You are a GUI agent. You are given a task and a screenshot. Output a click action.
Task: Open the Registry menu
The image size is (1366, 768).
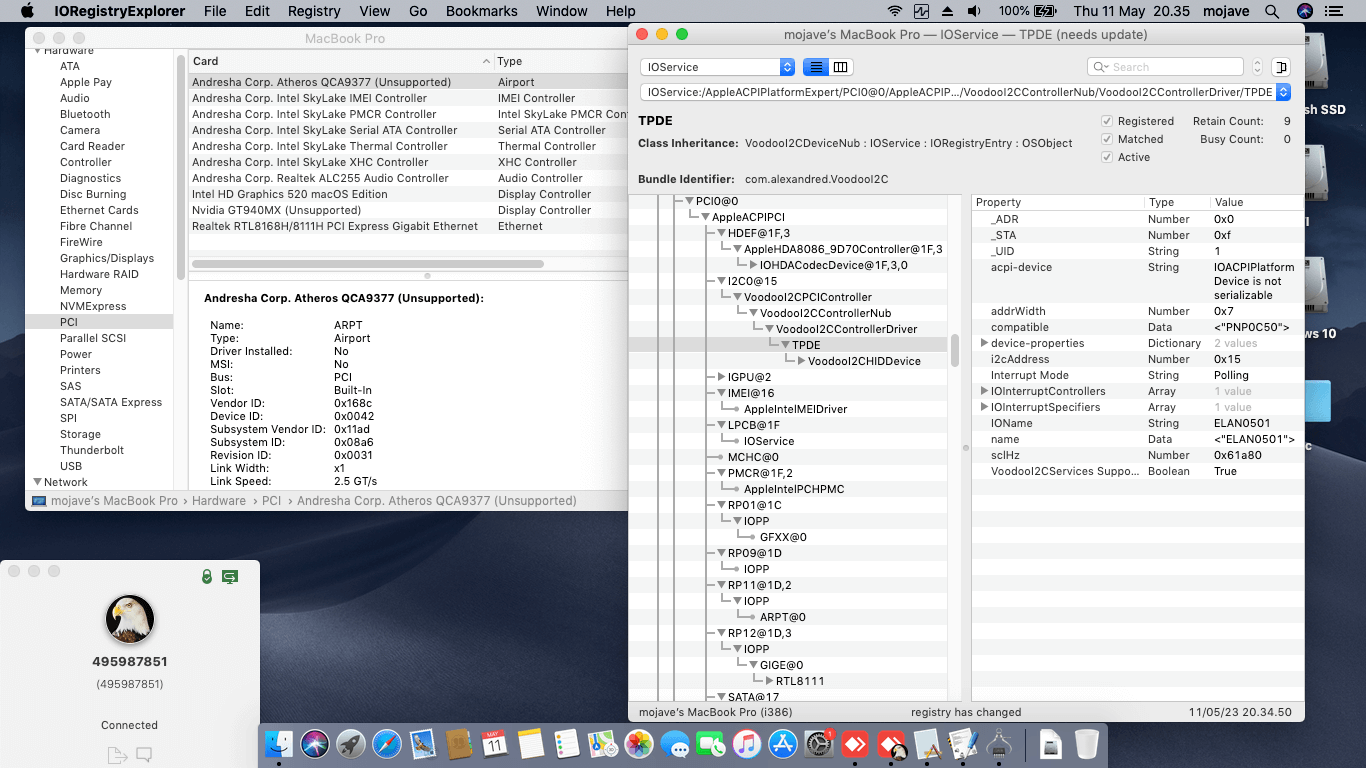click(x=314, y=11)
